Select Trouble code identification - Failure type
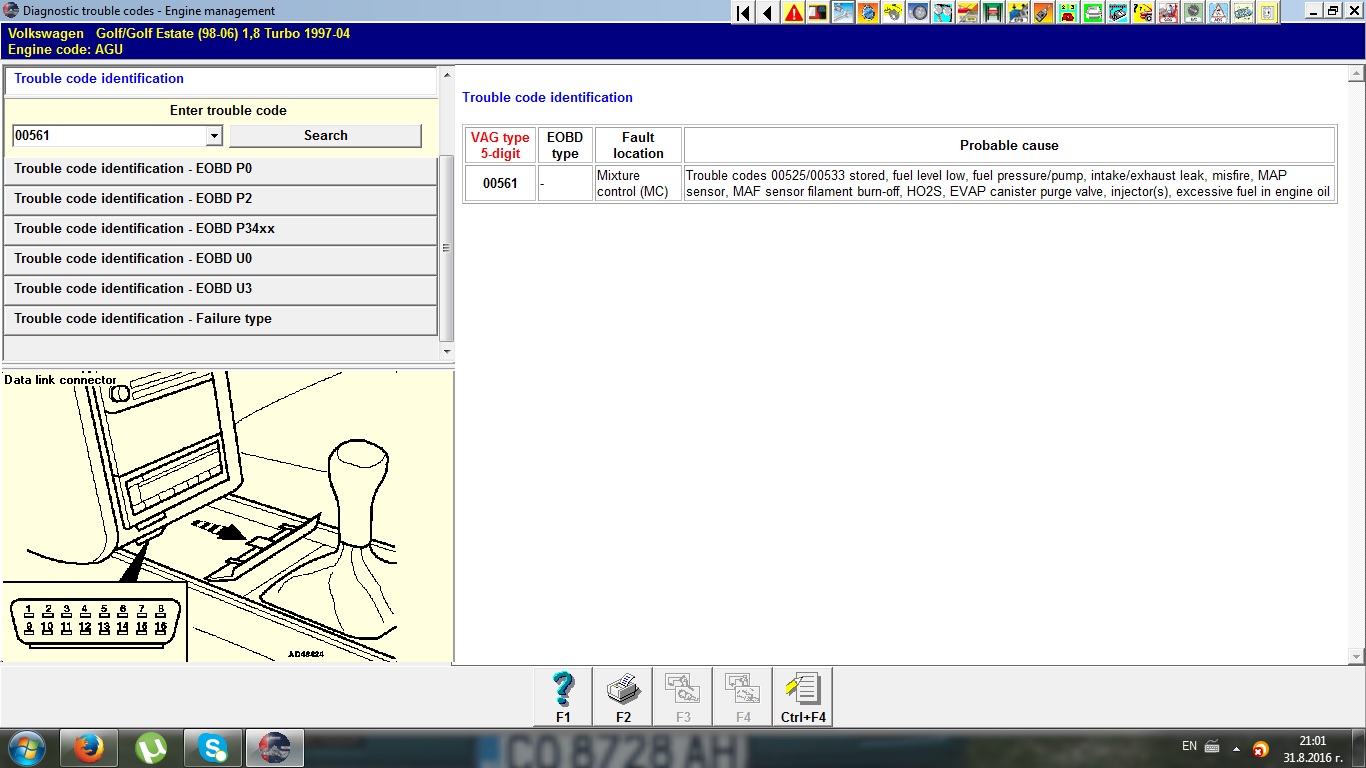The height and width of the screenshot is (768, 1366). (x=220, y=319)
